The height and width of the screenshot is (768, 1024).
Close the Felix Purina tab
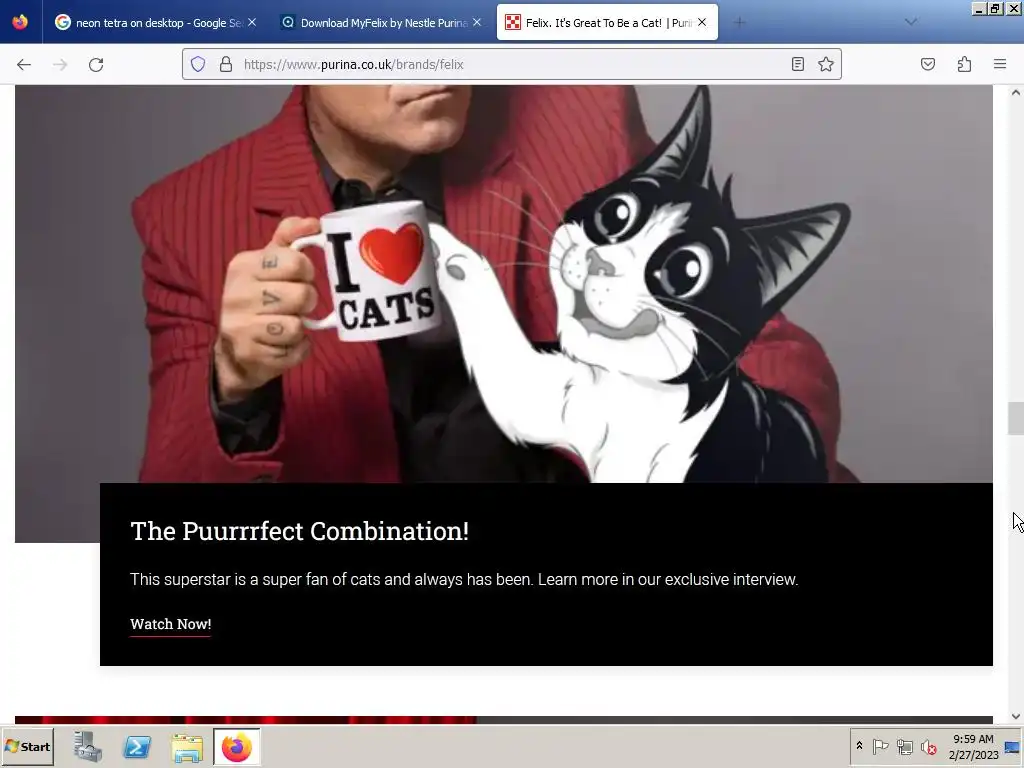(702, 22)
